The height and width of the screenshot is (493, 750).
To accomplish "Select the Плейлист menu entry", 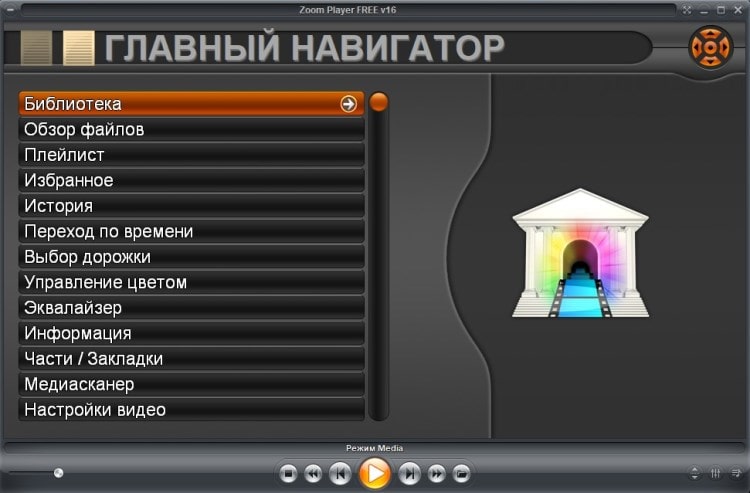I will coord(191,155).
